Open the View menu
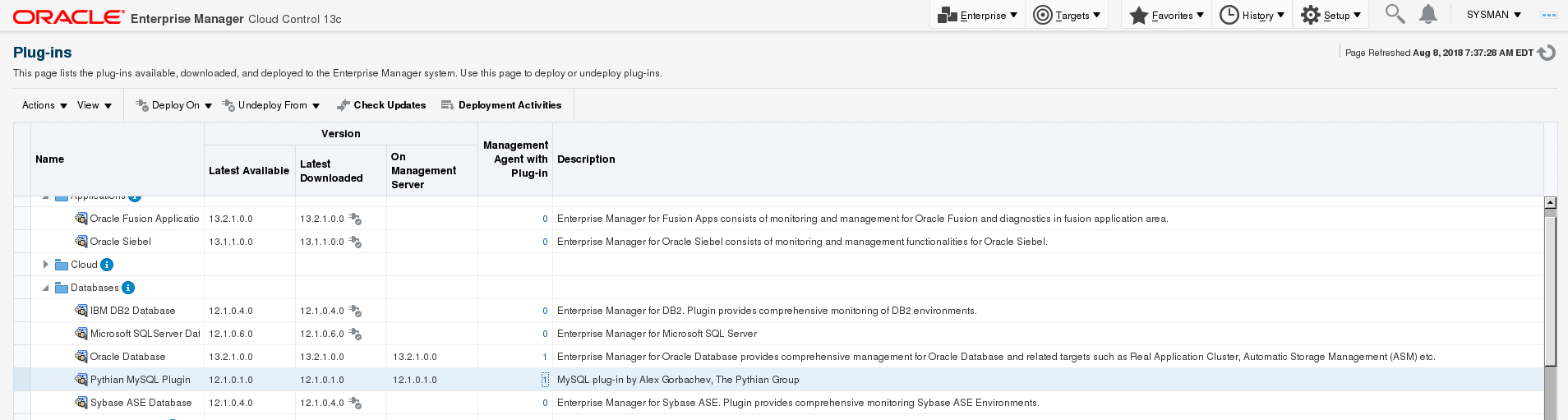Viewport: 1568px width, 420px height. pyautogui.click(x=94, y=105)
